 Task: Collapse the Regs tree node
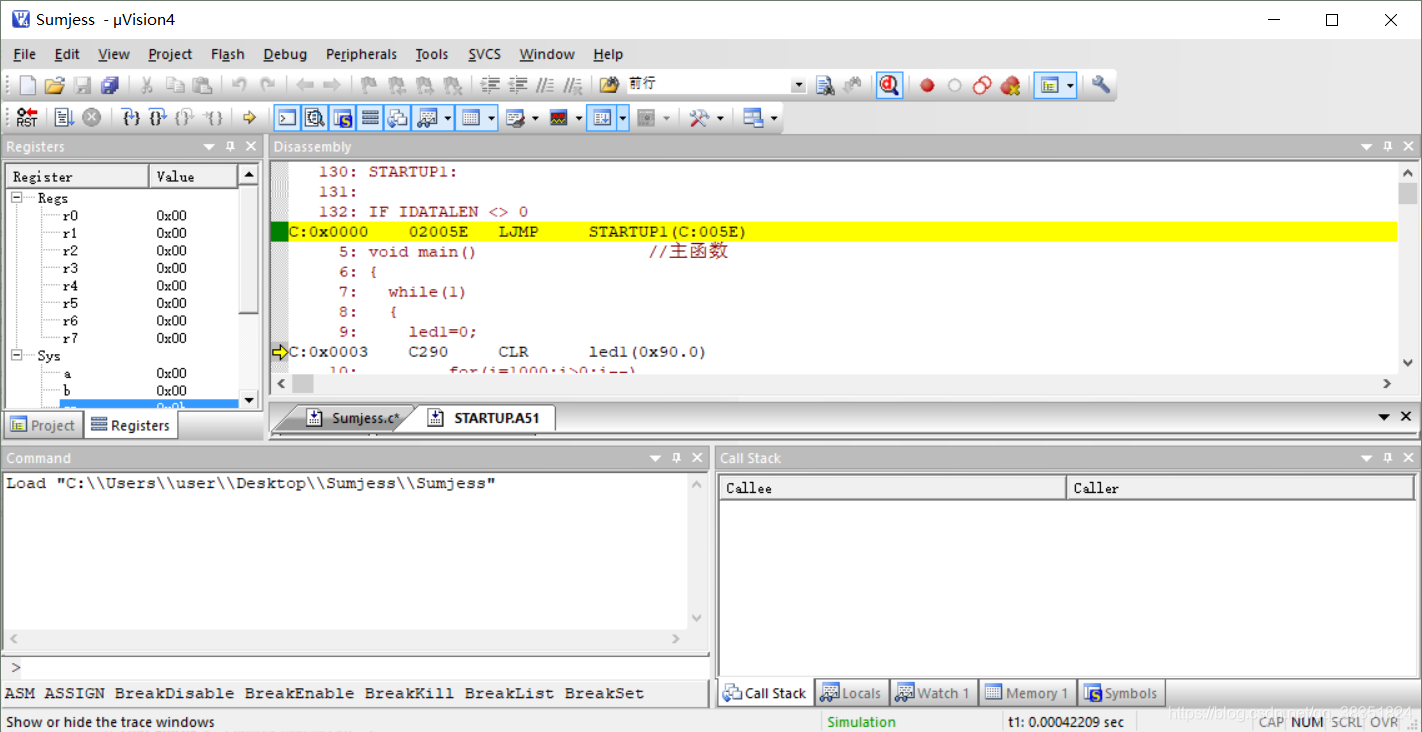[x=17, y=198]
